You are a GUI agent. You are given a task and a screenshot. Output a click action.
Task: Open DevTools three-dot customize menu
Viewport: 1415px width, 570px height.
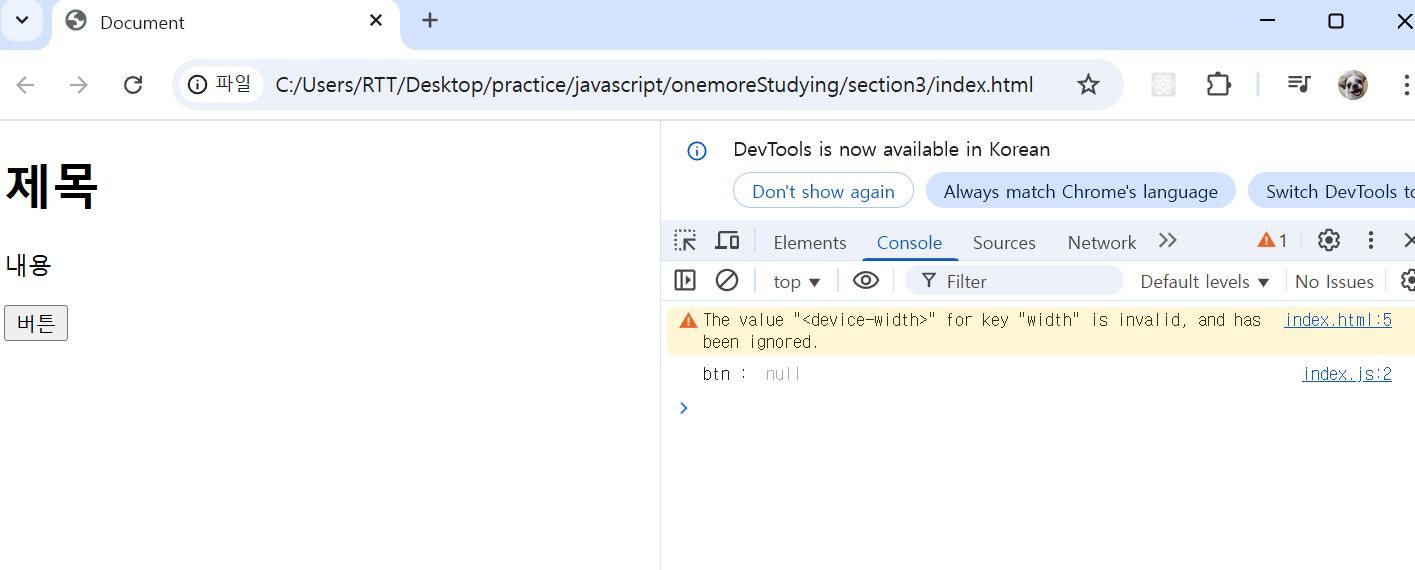pos(1371,241)
